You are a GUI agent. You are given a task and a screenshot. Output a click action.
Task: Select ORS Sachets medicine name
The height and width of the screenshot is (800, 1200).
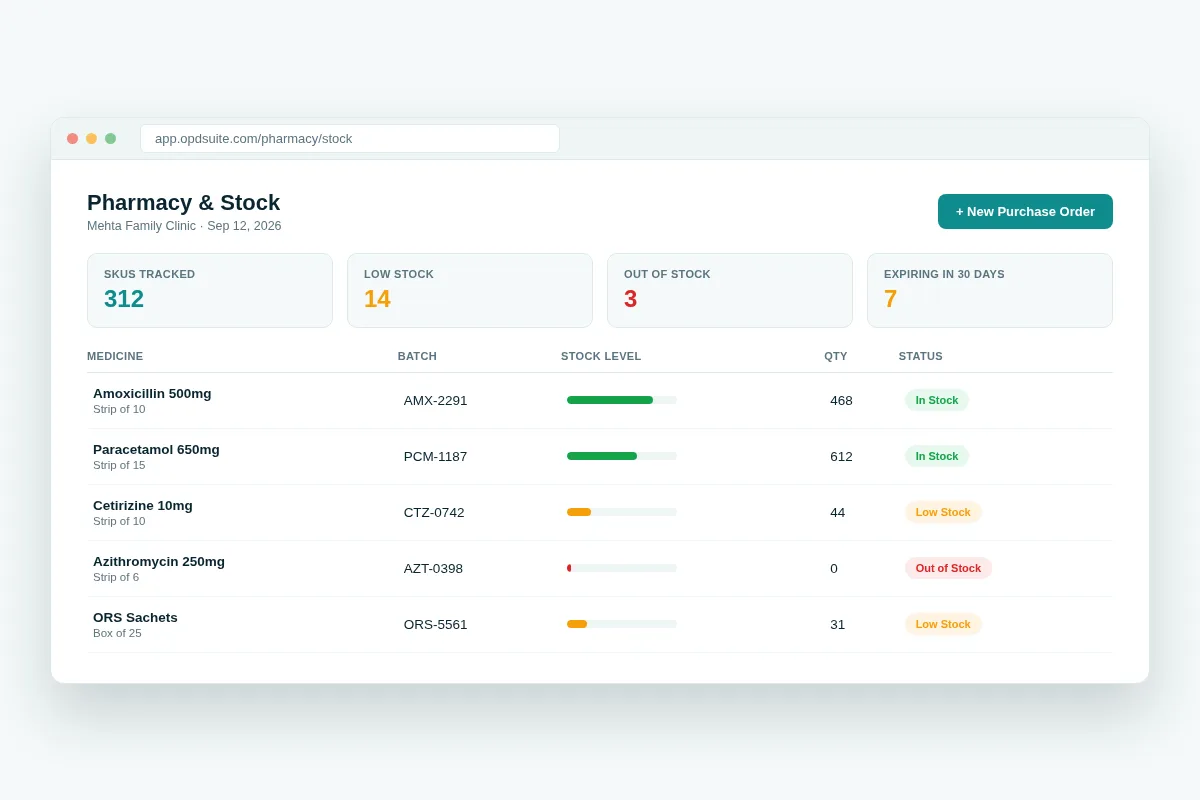coord(135,617)
